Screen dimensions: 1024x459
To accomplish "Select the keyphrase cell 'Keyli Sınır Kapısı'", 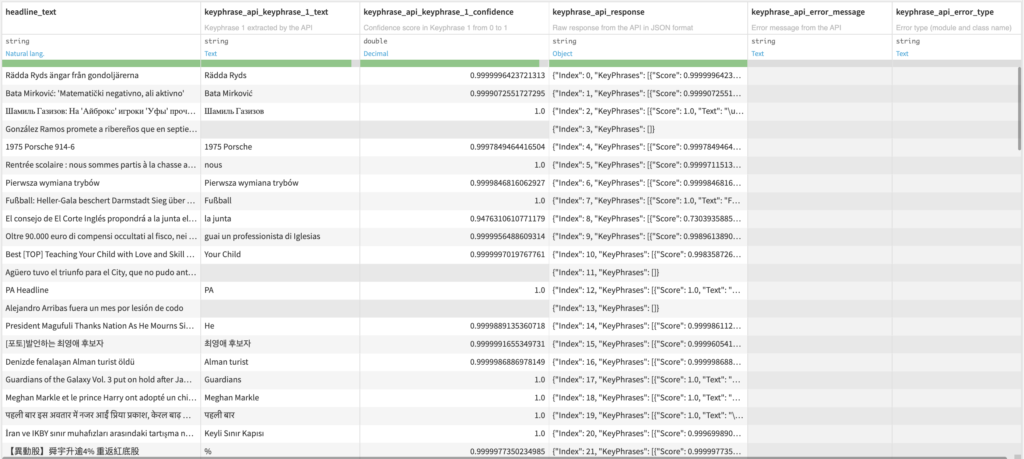I will click(280, 433).
